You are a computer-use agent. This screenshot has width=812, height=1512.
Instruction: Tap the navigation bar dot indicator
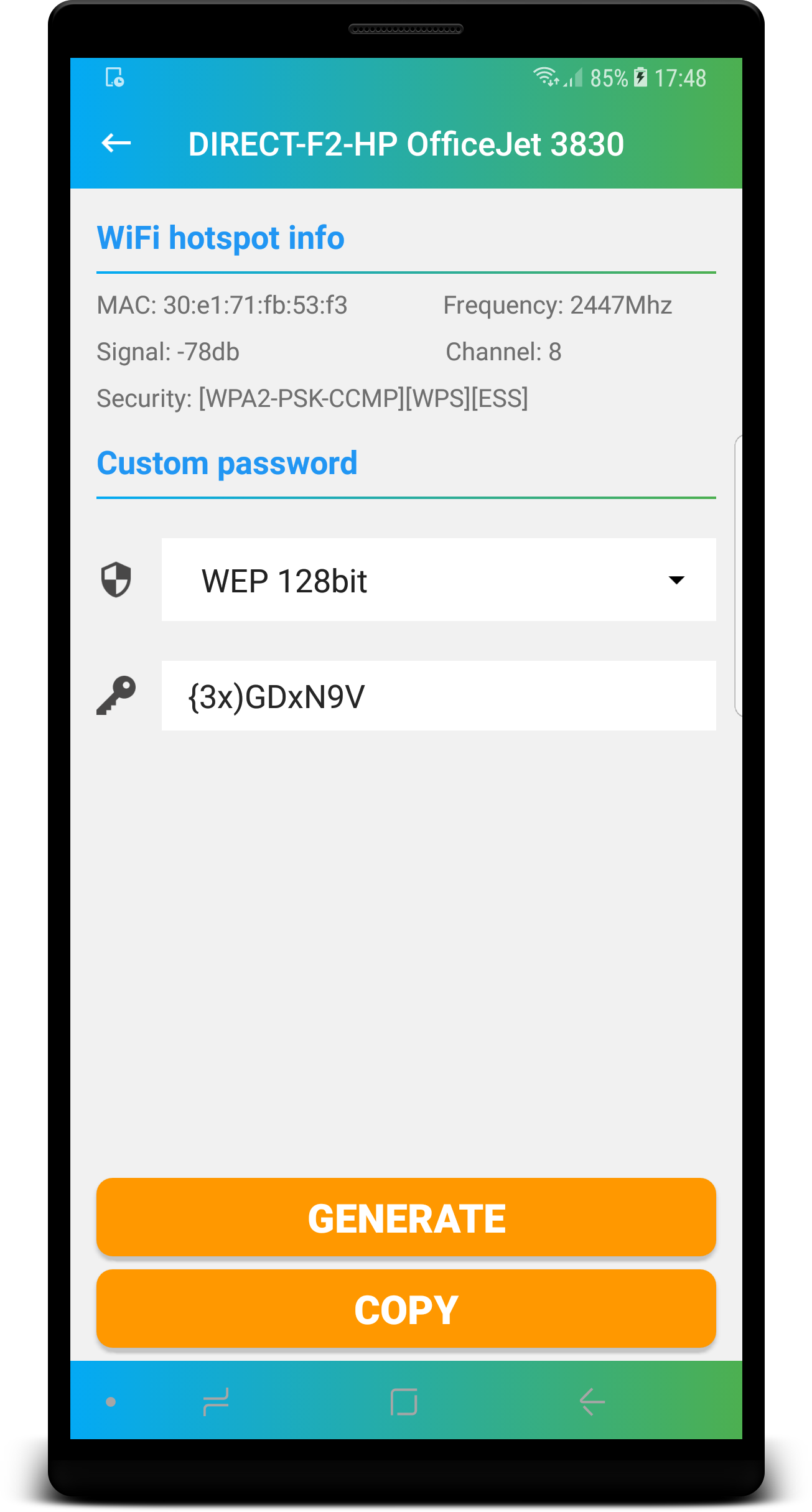(111, 1402)
